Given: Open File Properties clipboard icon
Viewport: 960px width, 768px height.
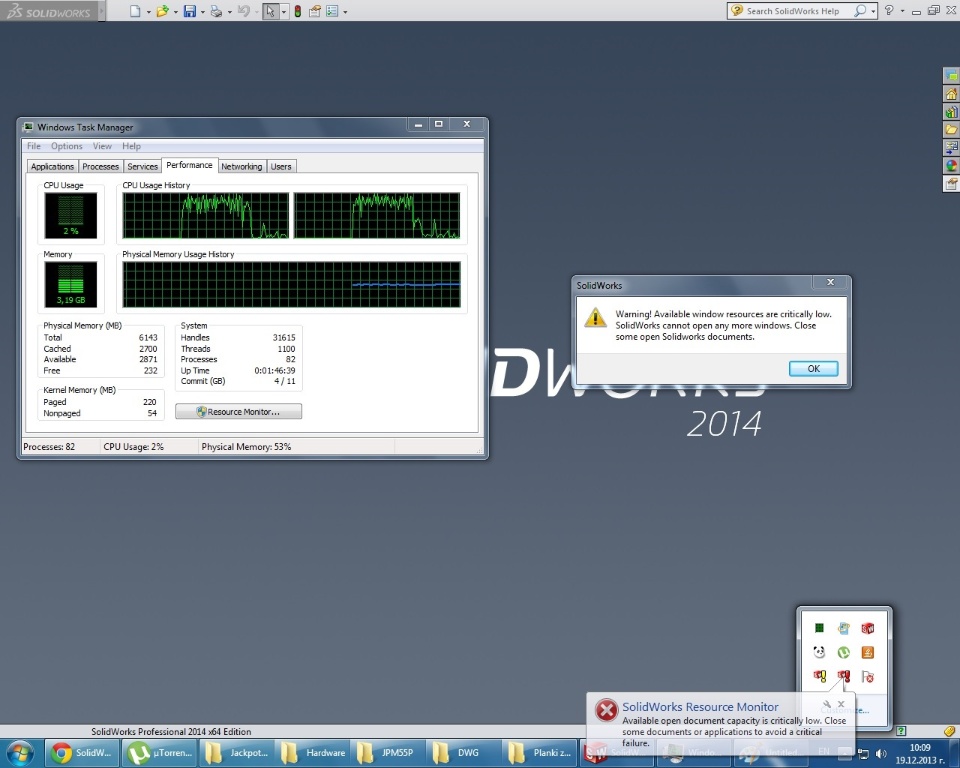Looking at the screenshot, I should 315,11.
